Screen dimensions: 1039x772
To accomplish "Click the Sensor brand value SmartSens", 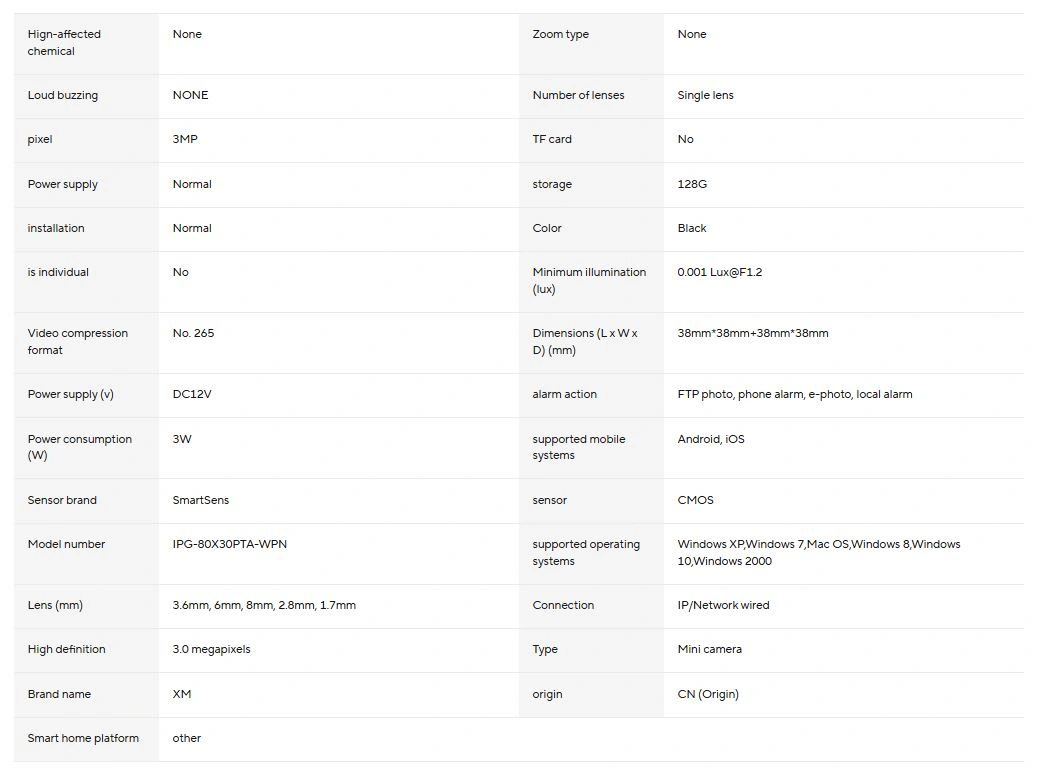I will (x=200, y=500).
